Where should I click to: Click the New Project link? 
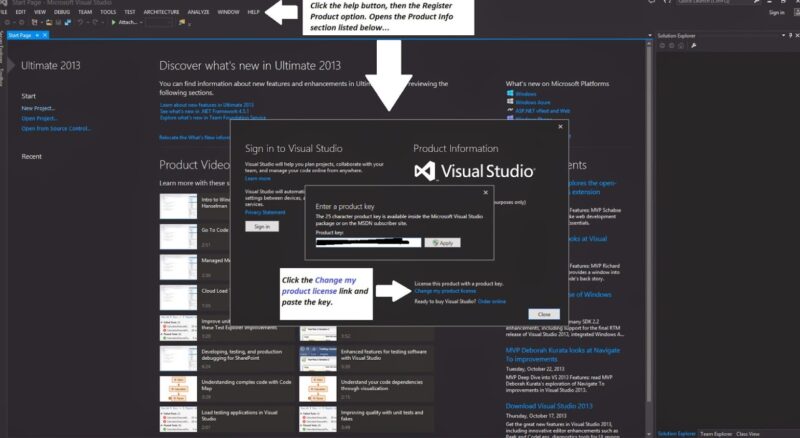click(x=38, y=108)
